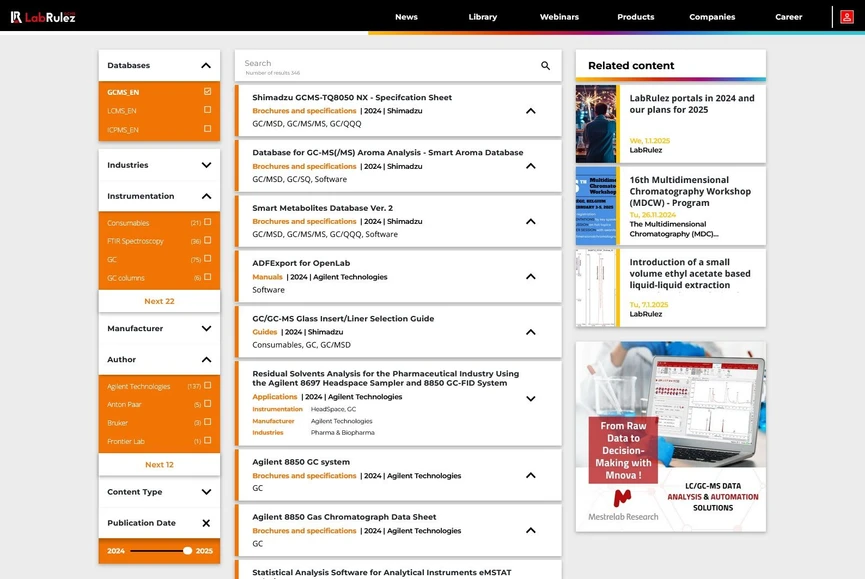Viewport: 865px width, 579px height.
Task: Tick the Anton Paar author checkbox
Action: (207, 404)
